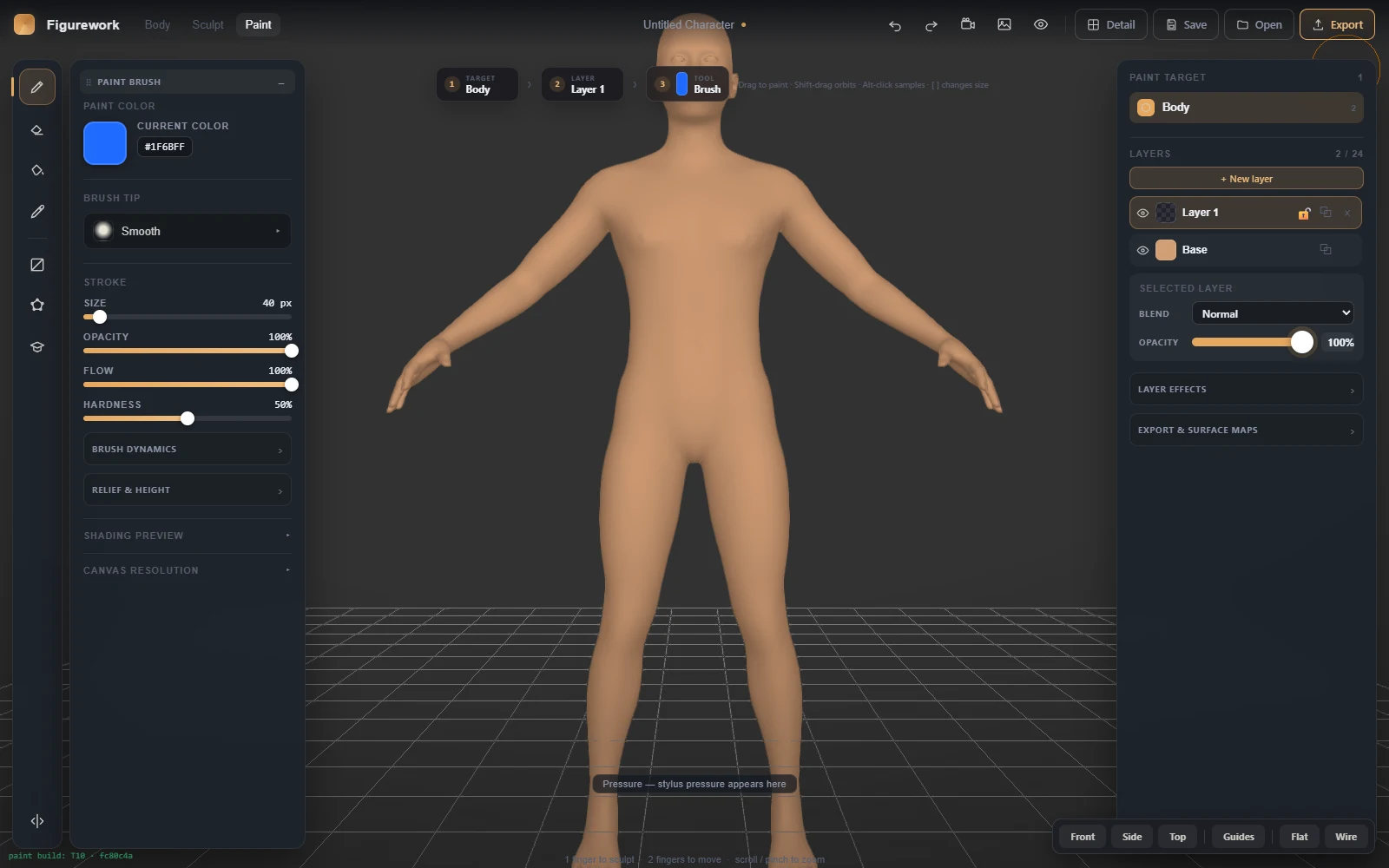Toggle Flat shading view
The width and height of the screenshot is (1389, 868).
[1300, 837]
